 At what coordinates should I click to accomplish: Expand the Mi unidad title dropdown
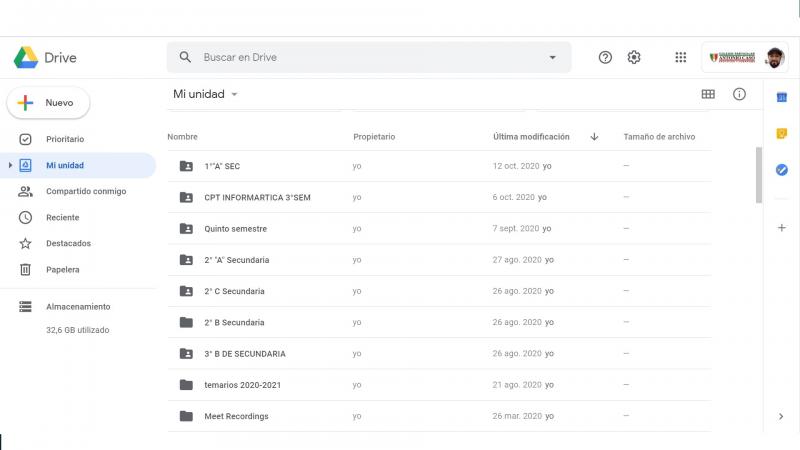pos(235,94)
